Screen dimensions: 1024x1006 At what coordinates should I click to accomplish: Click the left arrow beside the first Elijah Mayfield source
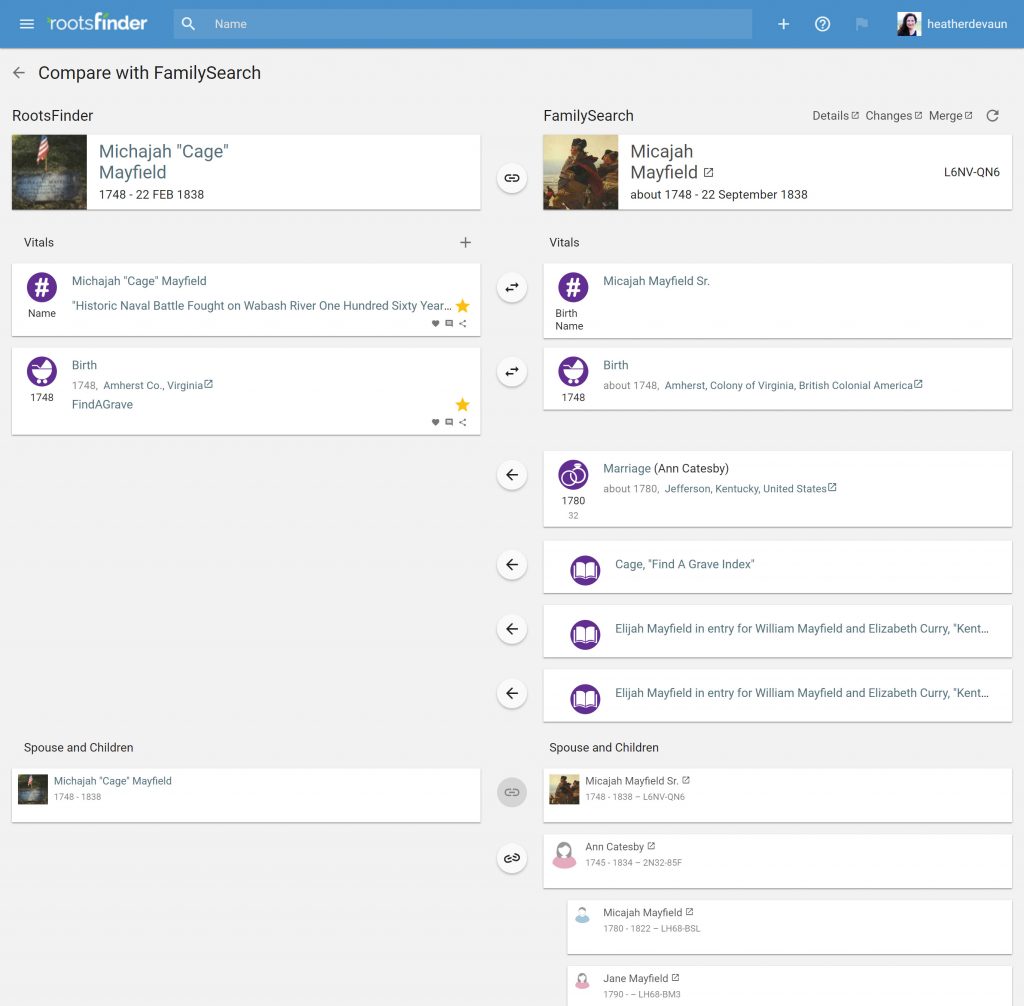pos(512,629)
